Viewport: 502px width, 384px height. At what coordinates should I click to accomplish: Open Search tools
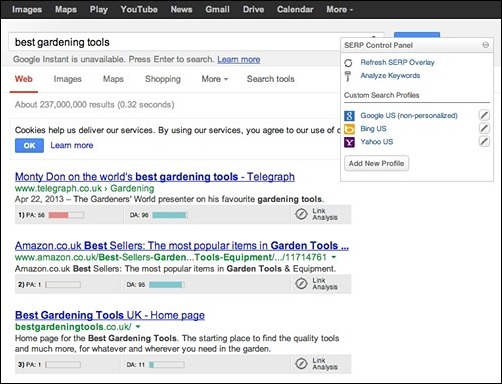point(271,79)
